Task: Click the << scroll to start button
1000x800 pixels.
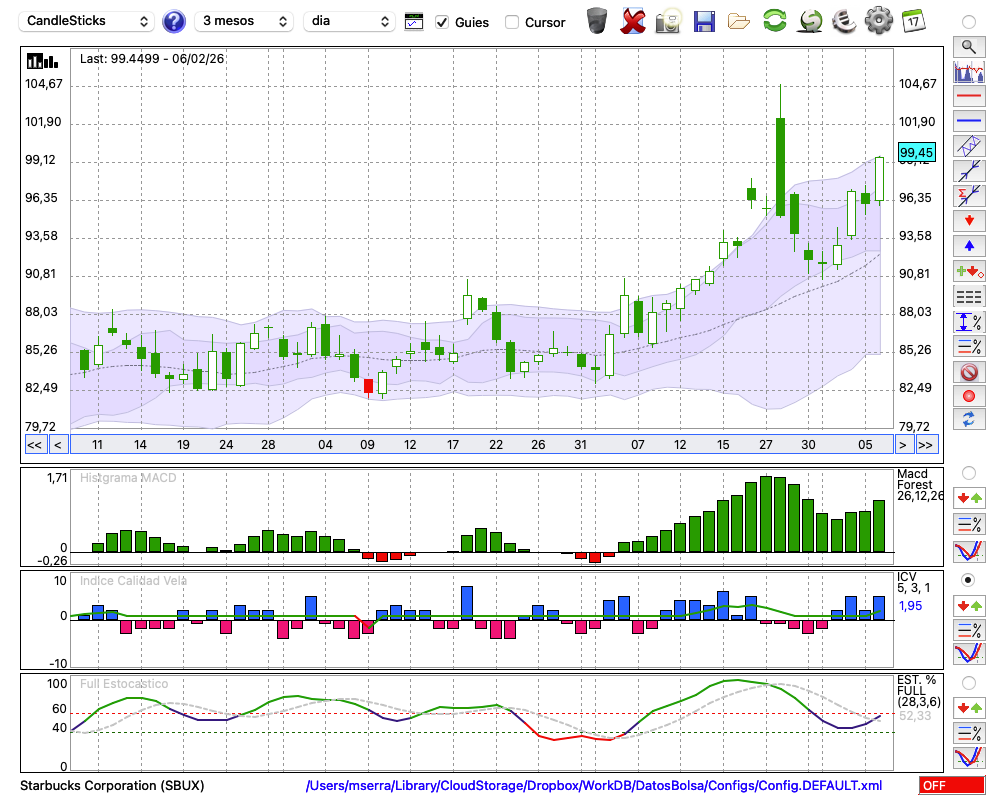Action: tap(34, 444)
